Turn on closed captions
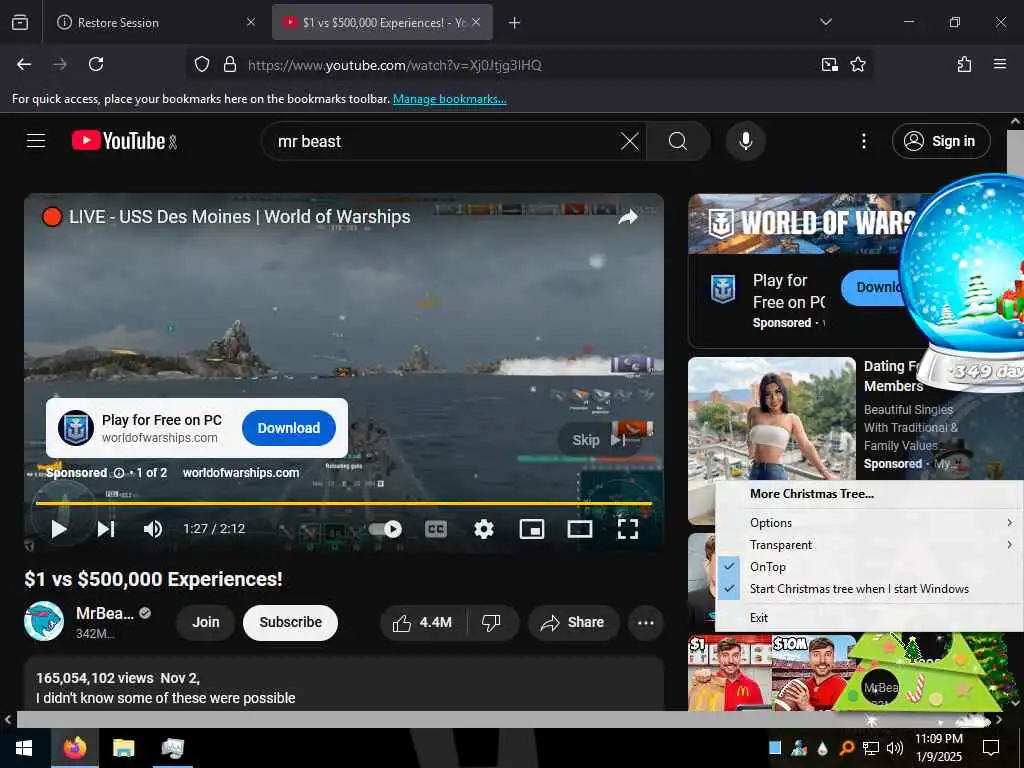The image size is (1024, 768). click(436, 528)
